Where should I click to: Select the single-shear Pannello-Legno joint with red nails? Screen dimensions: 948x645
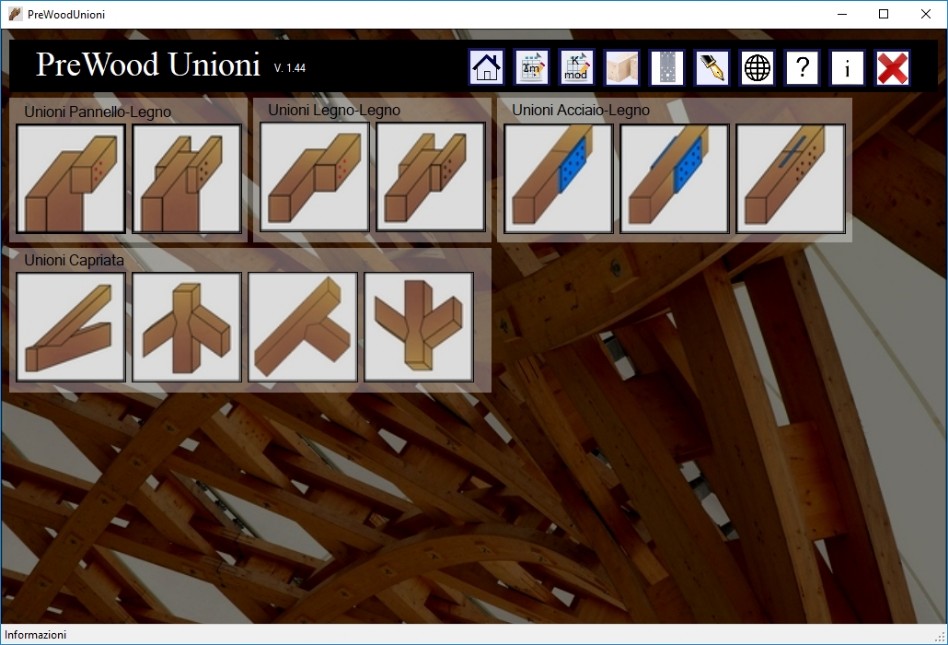(x=71, y=178)
